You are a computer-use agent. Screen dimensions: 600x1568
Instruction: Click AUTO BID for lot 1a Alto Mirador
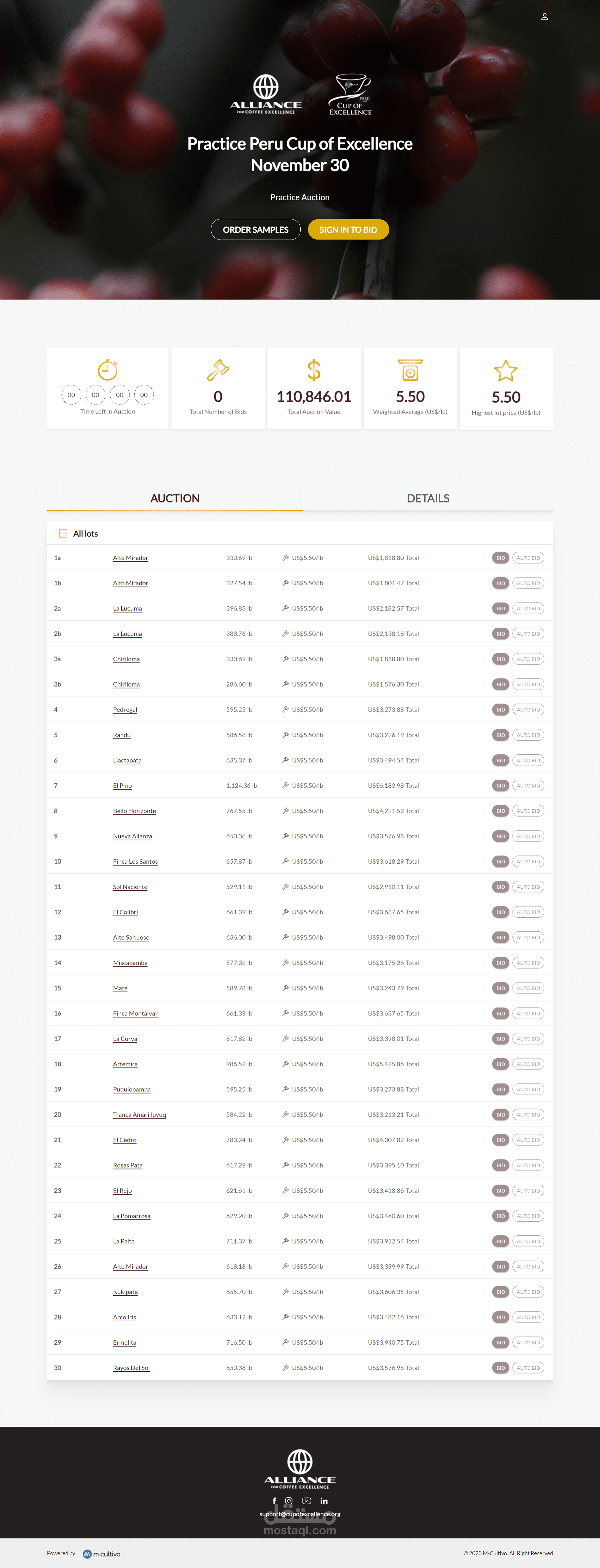pyautogui.click(x=528, y=558)
